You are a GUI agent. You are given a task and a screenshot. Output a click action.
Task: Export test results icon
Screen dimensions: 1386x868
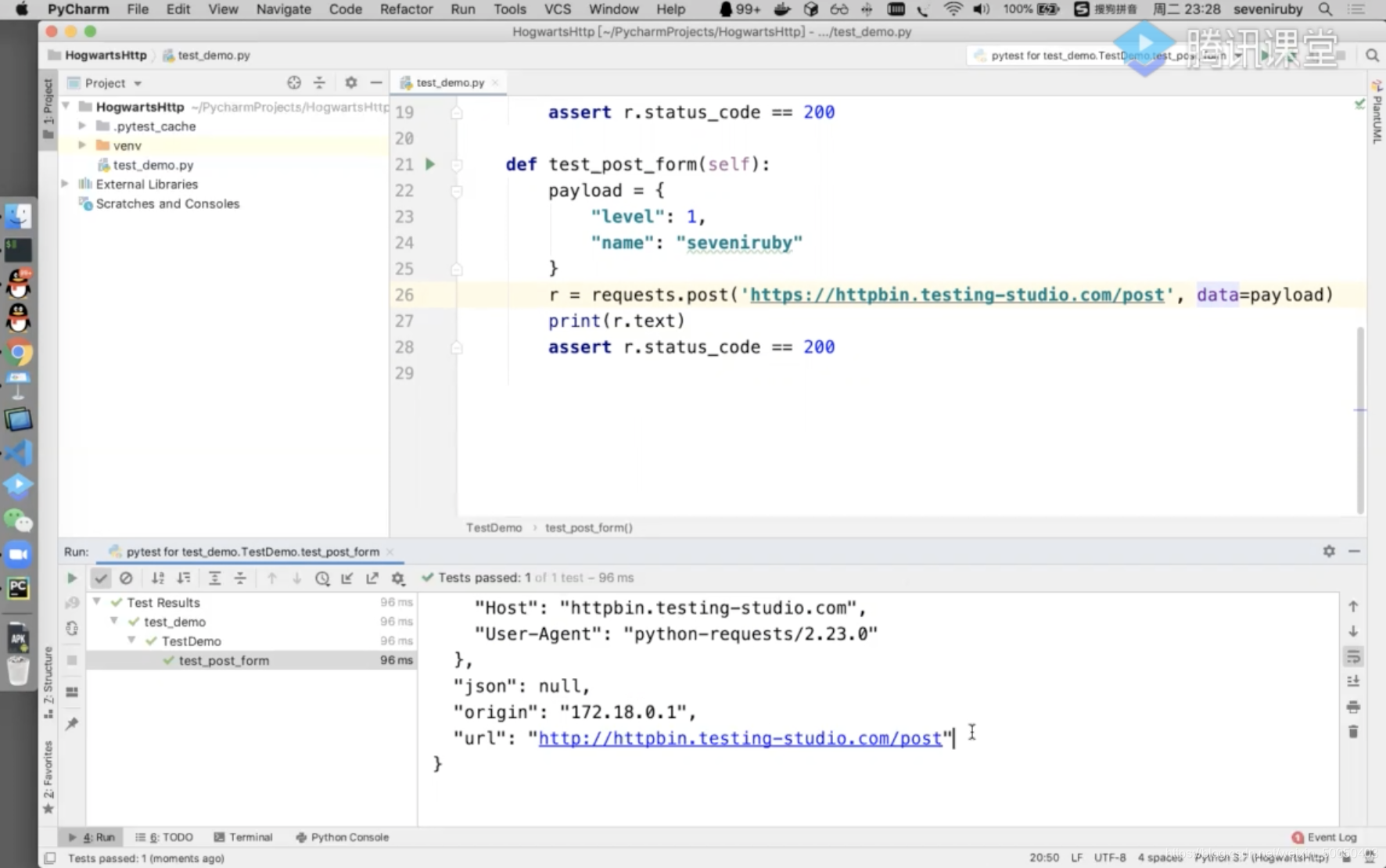(372, 578)
